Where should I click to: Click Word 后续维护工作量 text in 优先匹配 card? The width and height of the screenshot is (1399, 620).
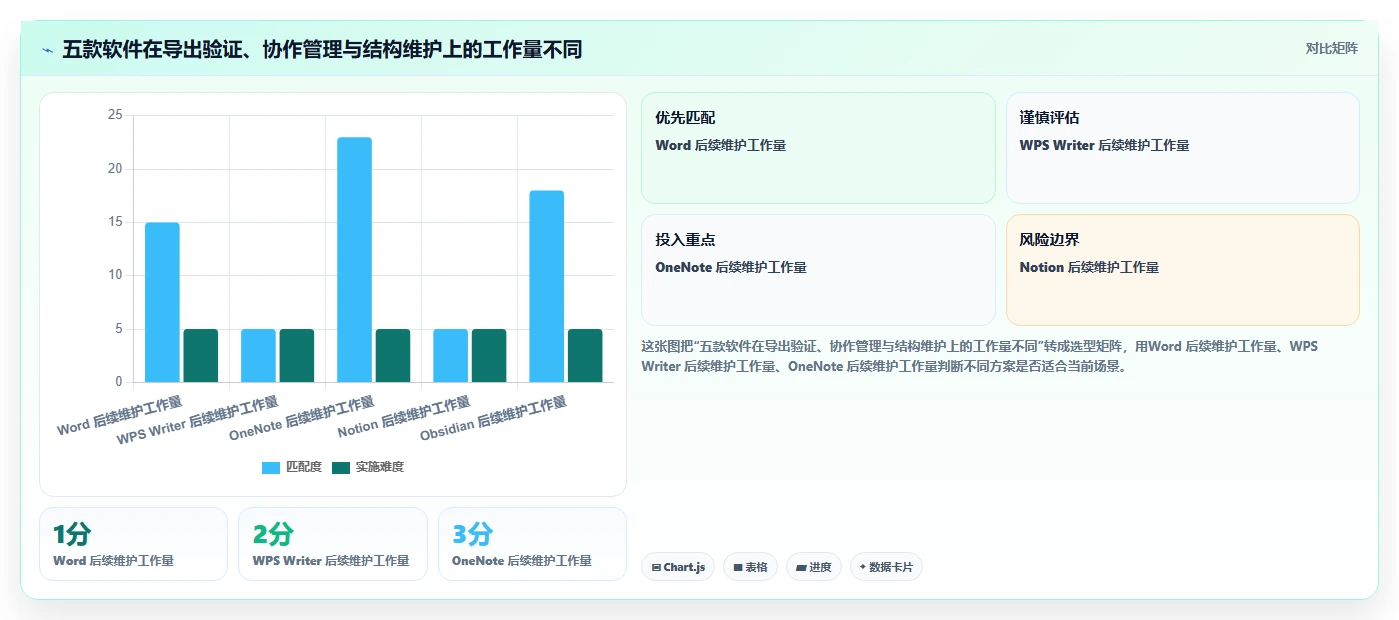pos(720,145)
